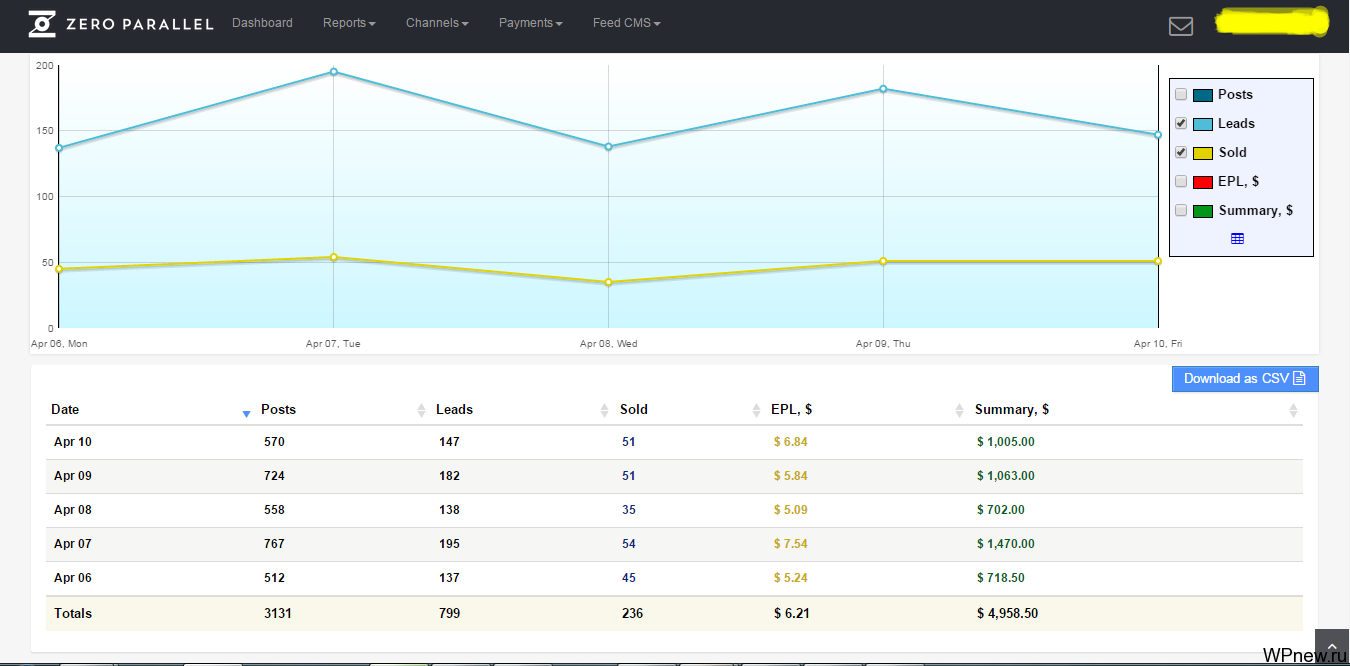The height and width of the screenshot is (666, 1350).
Task: Uncheck the Leads series checkbox
Action: (1181, 123)
